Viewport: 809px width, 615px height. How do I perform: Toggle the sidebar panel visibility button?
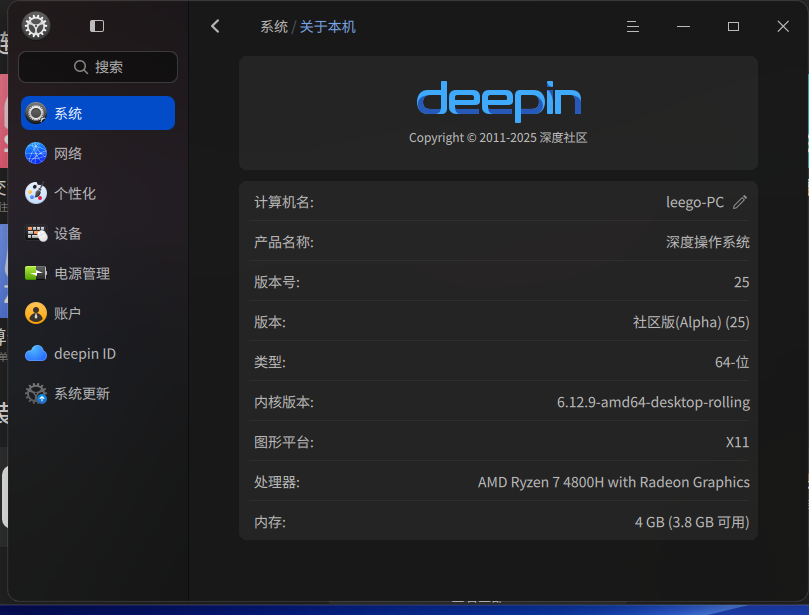coord(96,26)
